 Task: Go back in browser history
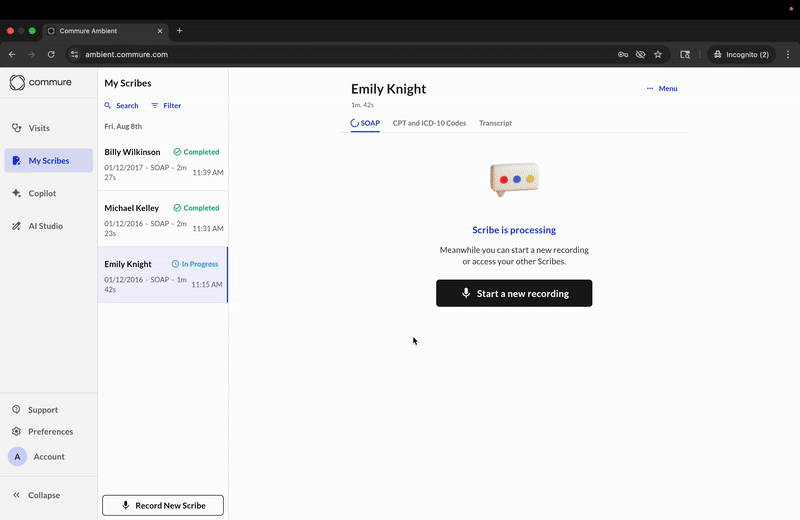[x=12, y=55]
